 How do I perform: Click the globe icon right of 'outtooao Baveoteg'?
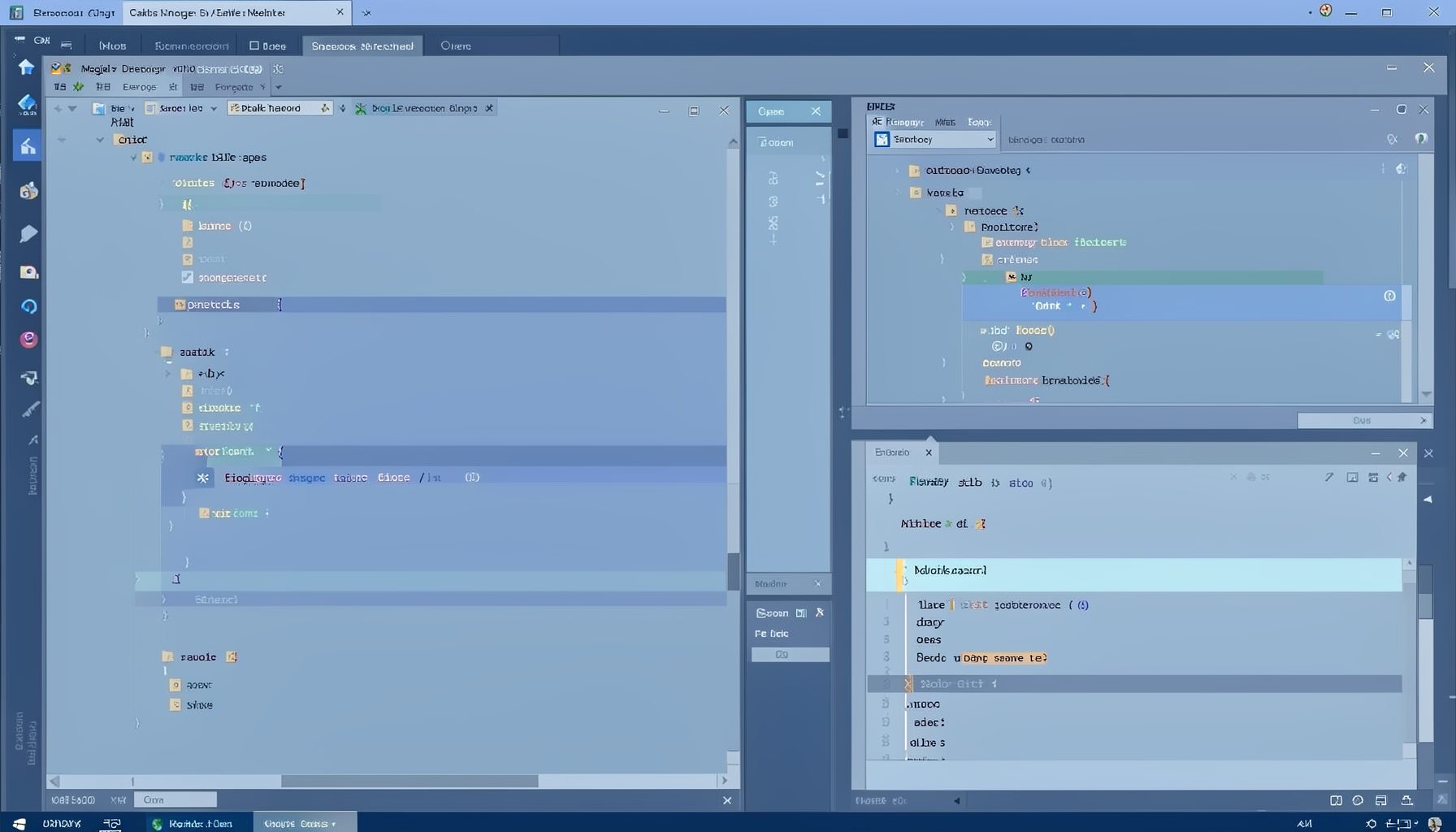[1401, 169]
